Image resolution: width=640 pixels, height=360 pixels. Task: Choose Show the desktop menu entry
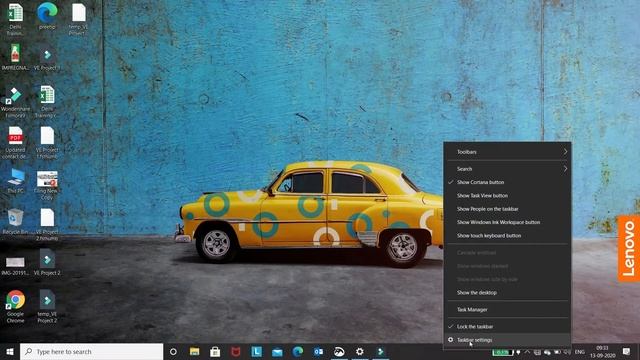click(507, 293)
